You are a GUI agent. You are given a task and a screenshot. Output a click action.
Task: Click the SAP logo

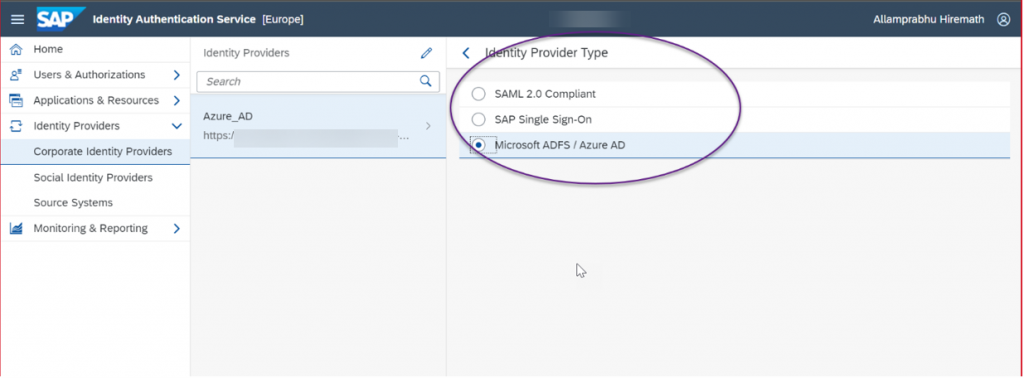pyautogui.click(x=61, y=20)
